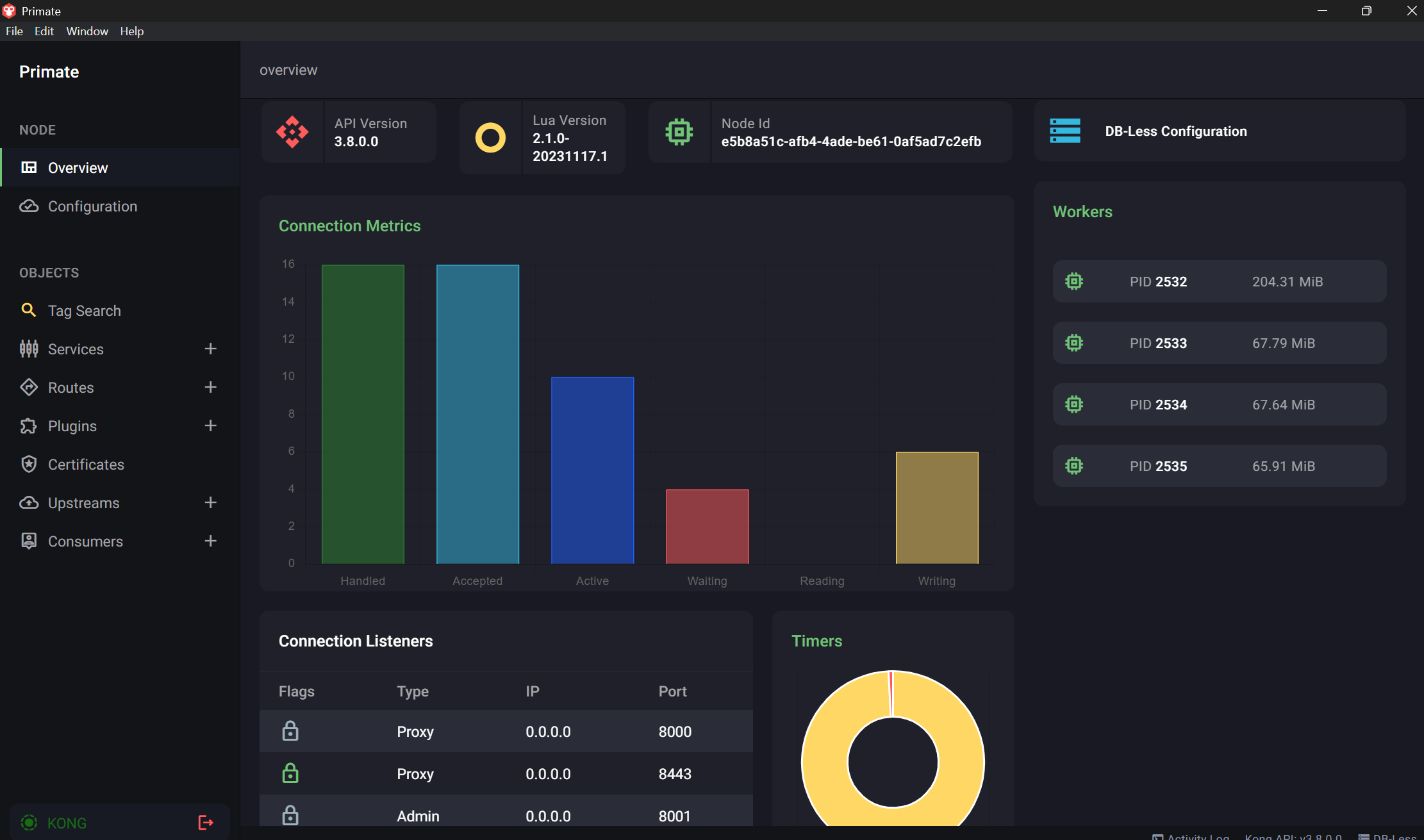Add a new Service with plus
1424x840 pixels.
(210, 349)
